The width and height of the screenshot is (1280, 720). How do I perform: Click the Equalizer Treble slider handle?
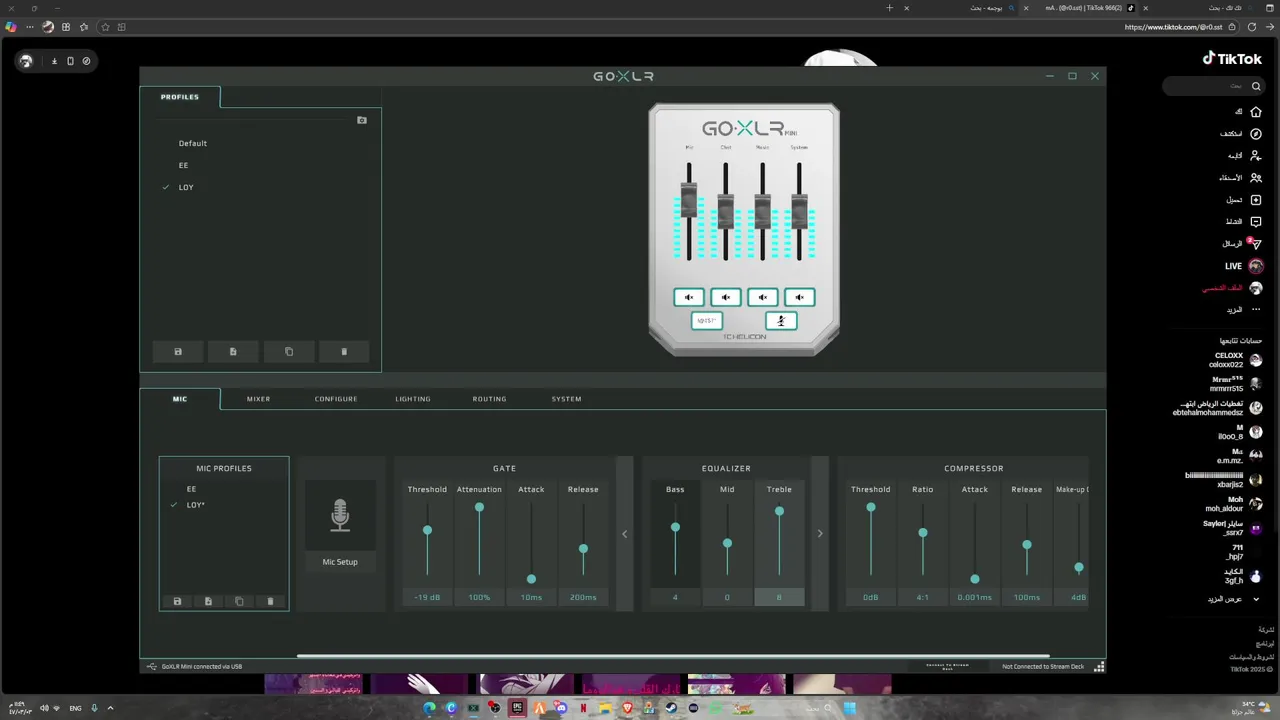(x=779, y=511)
